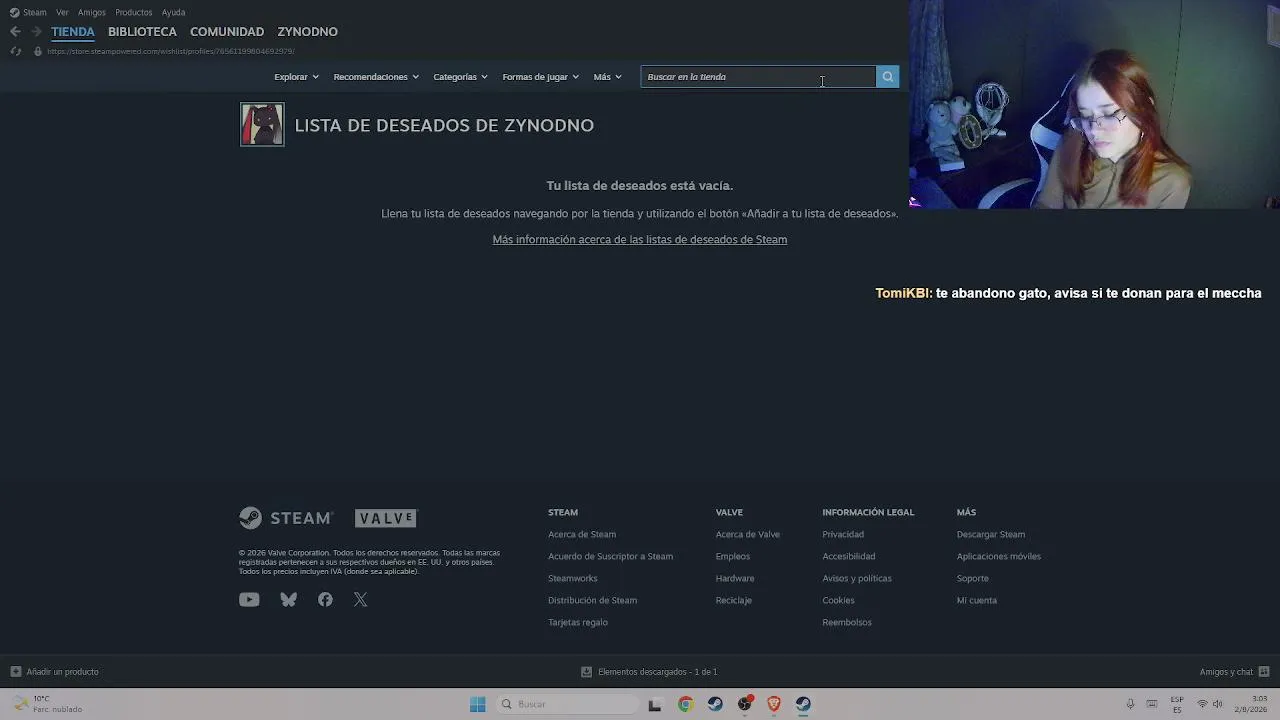The height and width of the screenshot is (720, 1280).
Task: Open Zynodno's profile avatar picture
Action: pos(262,125)
